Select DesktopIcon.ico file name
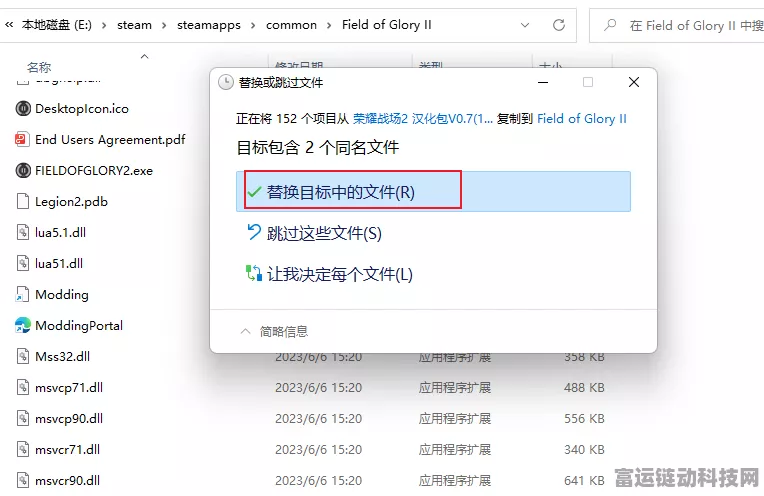 (82, 109)
